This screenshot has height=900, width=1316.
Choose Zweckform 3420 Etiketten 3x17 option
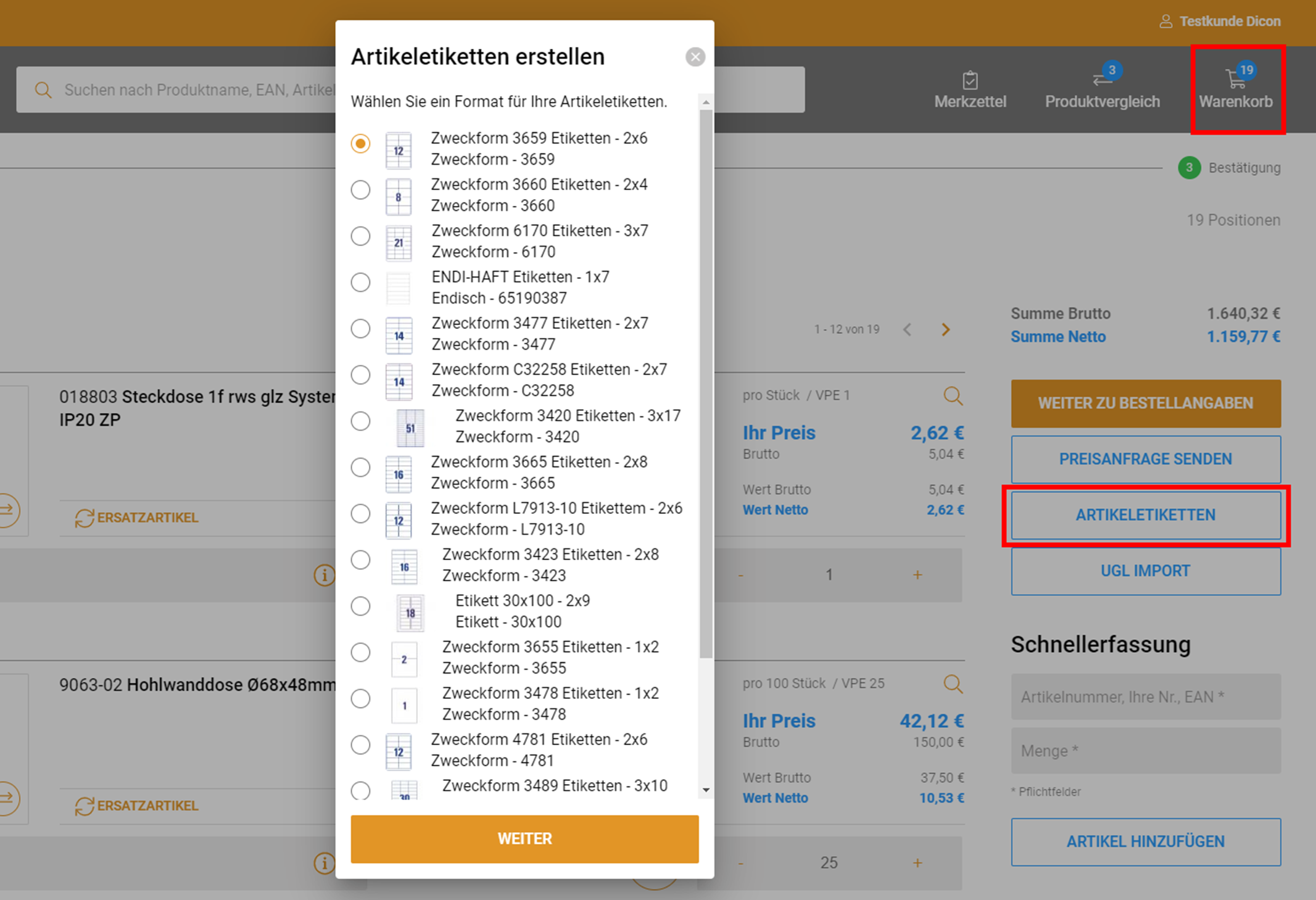point(361,421)
